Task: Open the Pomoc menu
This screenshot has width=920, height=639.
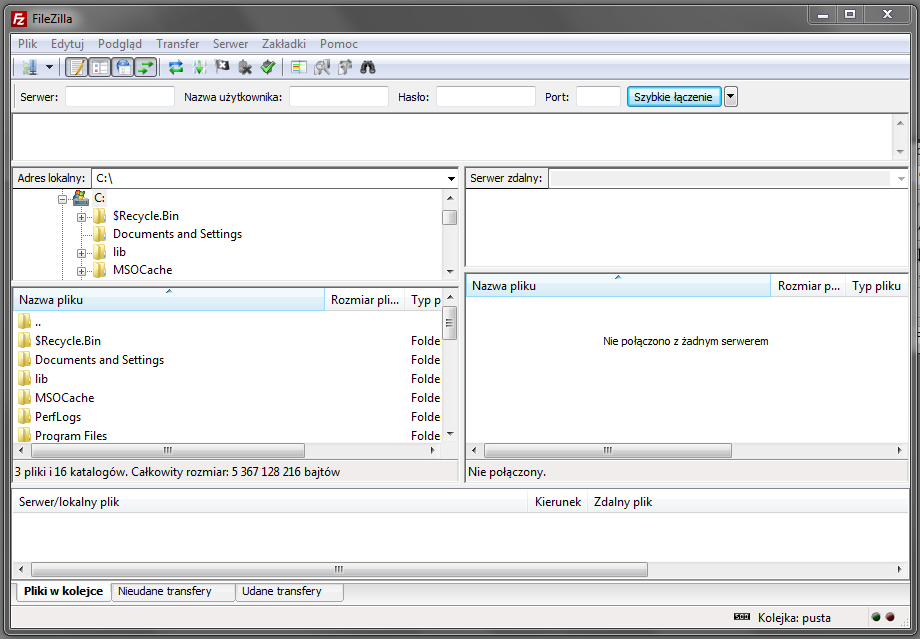Action: pos(339,44)
